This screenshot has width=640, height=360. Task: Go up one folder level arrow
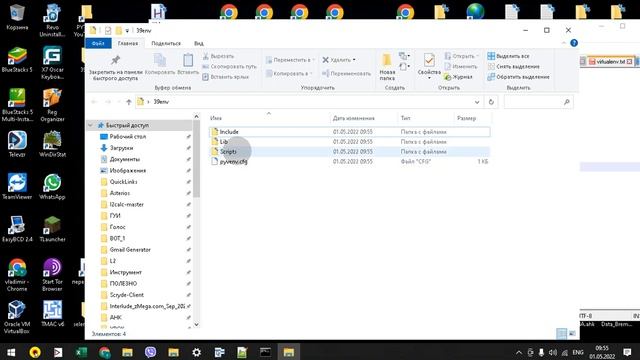(x=129, y=102)
